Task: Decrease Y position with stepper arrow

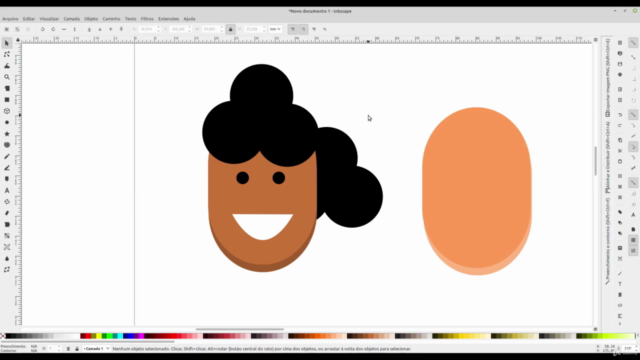Action: coord(189,31)
